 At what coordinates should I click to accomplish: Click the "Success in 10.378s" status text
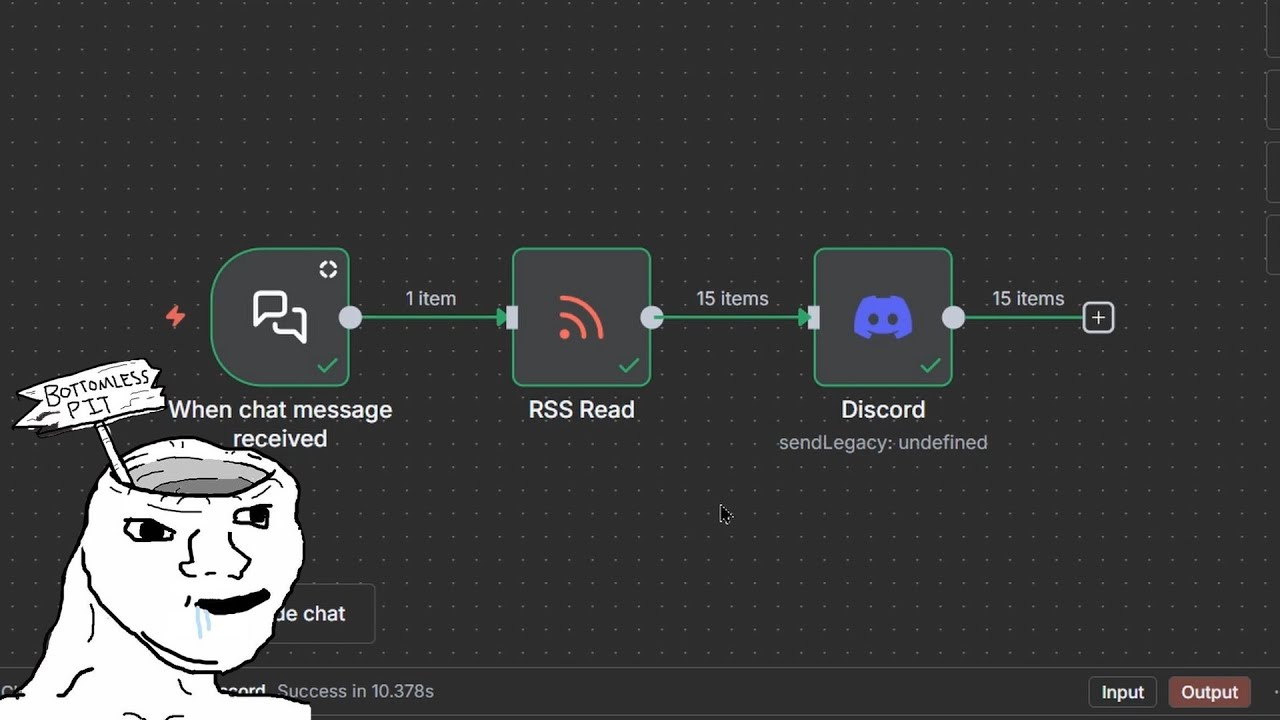[x=355, y=691]
